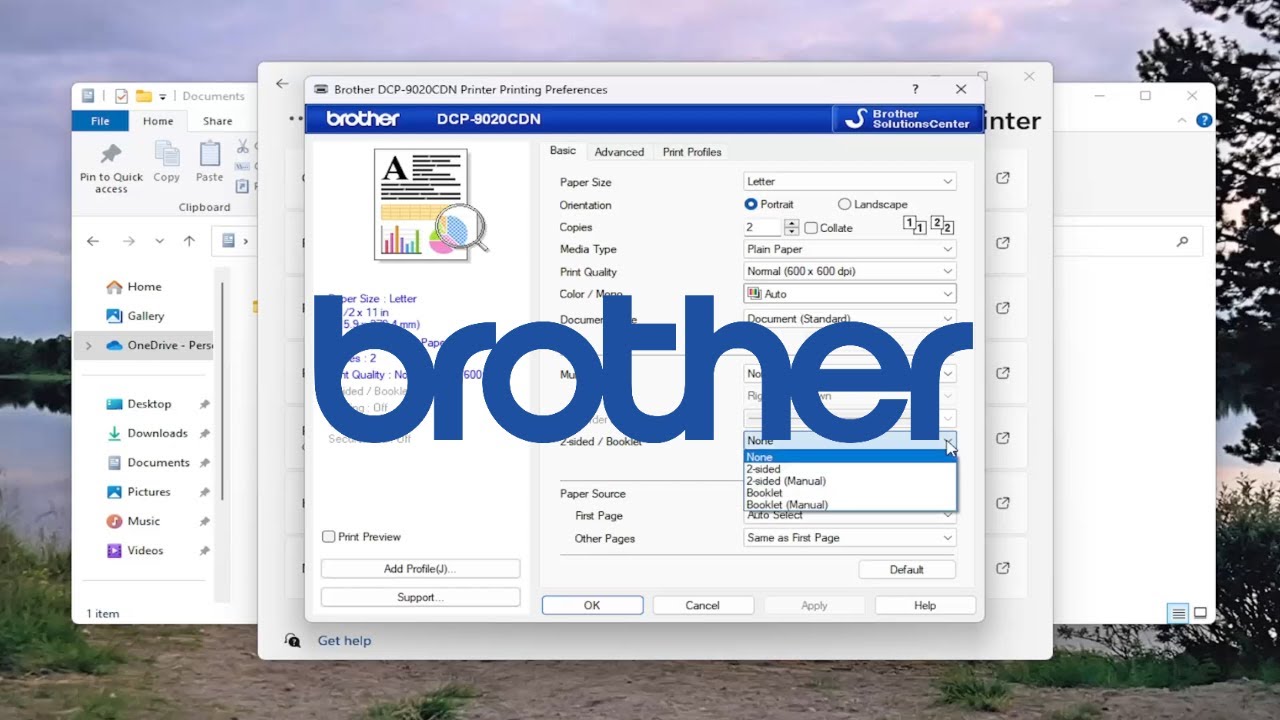Click the help question mark in the Printing Preferences title bar
Image resolution: width=1280 pixels, height=720 pixels.
(916, 89)
